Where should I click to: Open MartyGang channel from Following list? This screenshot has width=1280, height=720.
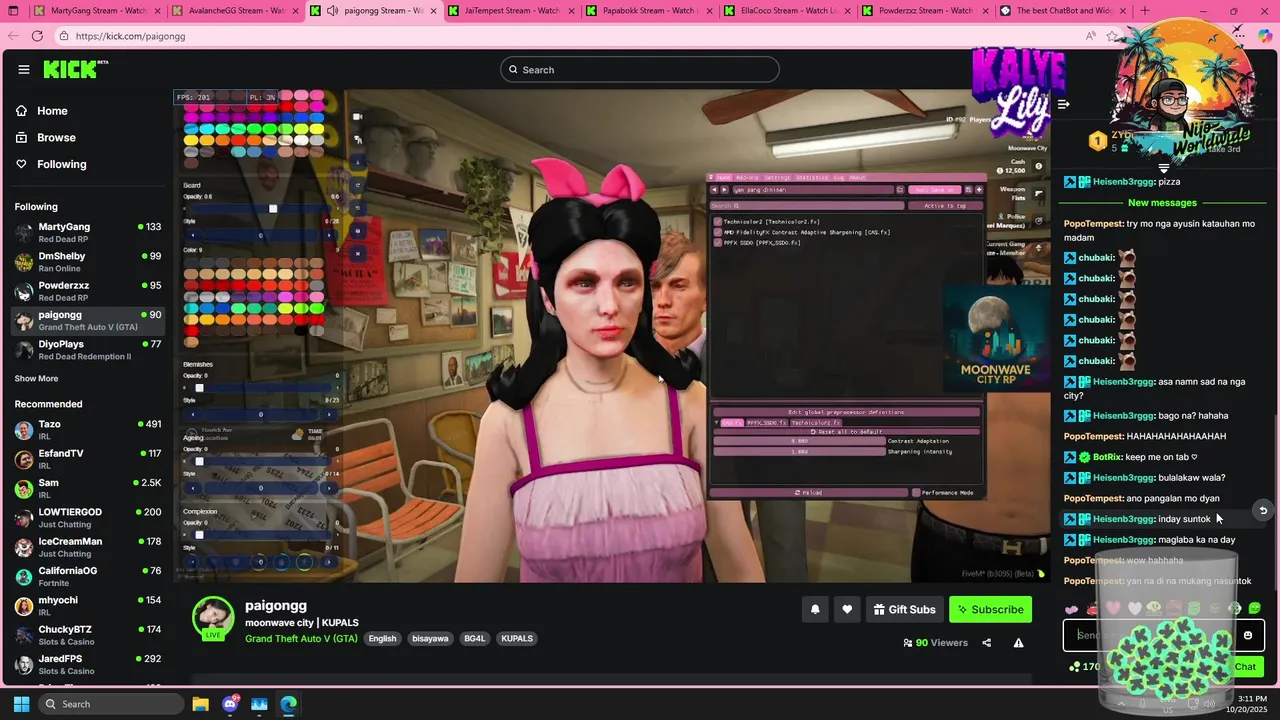88,232
